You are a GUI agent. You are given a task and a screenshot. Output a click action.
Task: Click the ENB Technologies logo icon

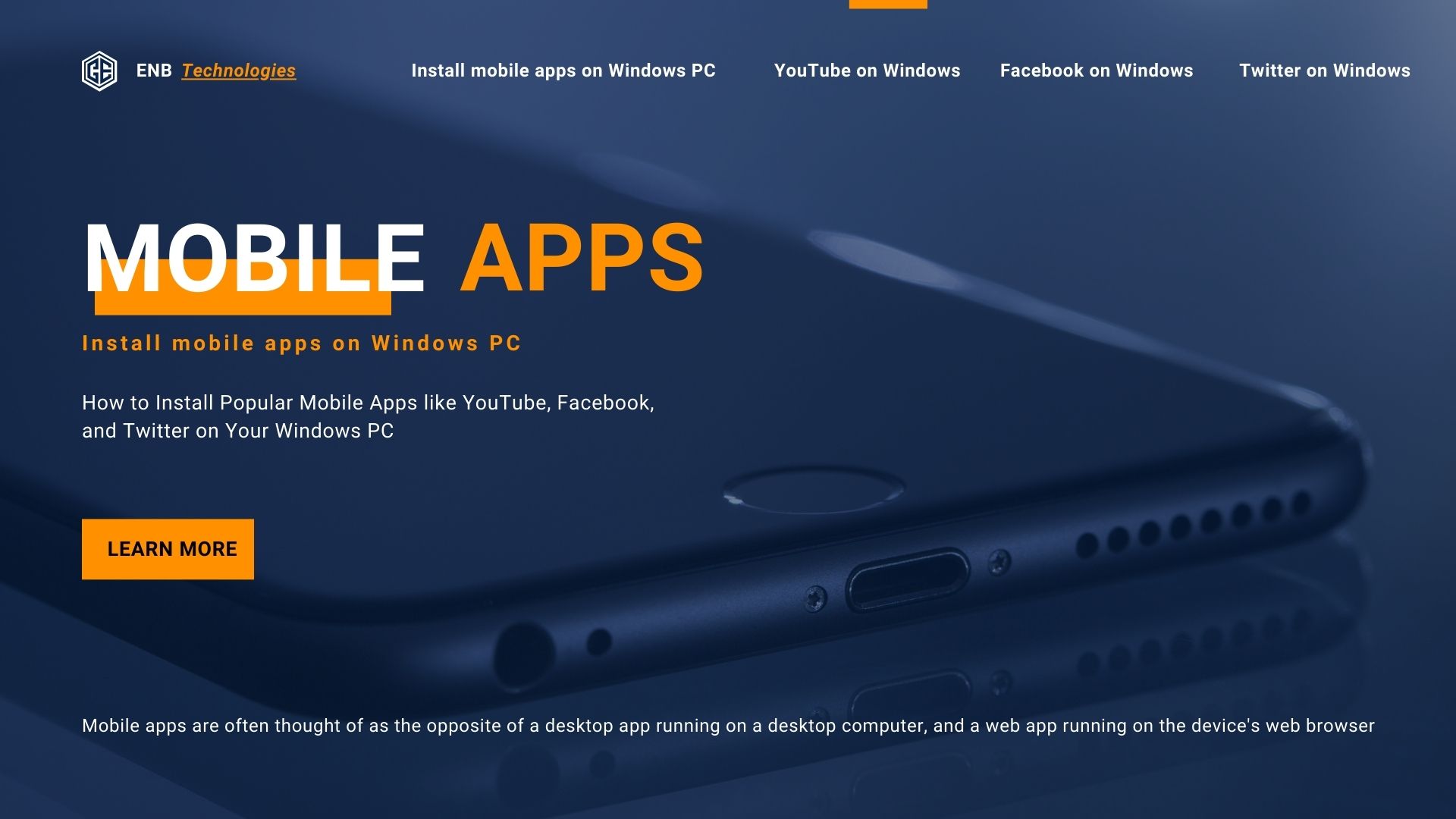[99, 69]
